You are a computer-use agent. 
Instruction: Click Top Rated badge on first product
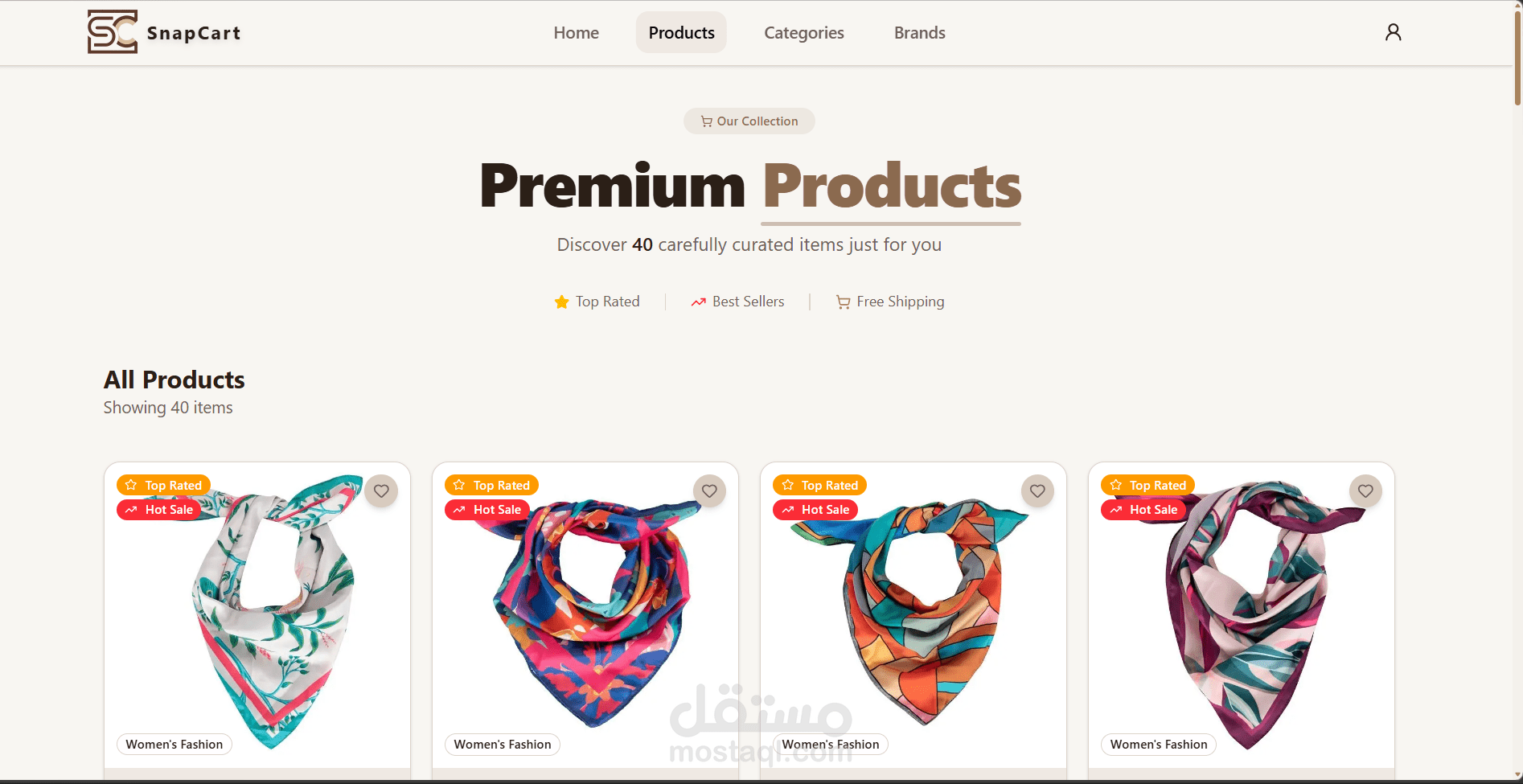coord(164,485)
